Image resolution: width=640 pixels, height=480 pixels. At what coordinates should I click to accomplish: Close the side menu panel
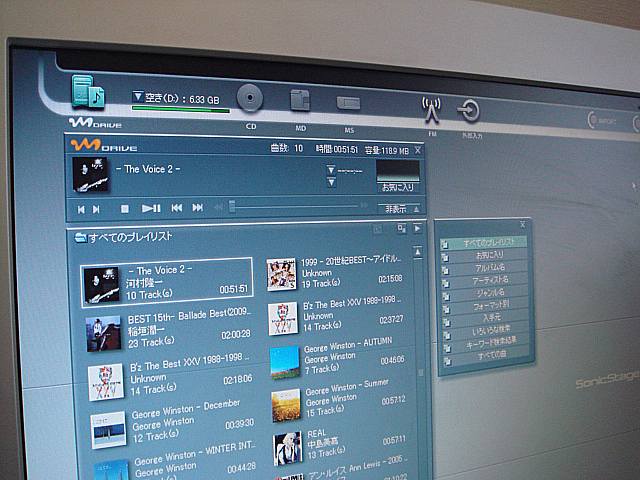[x=522, y=224]
